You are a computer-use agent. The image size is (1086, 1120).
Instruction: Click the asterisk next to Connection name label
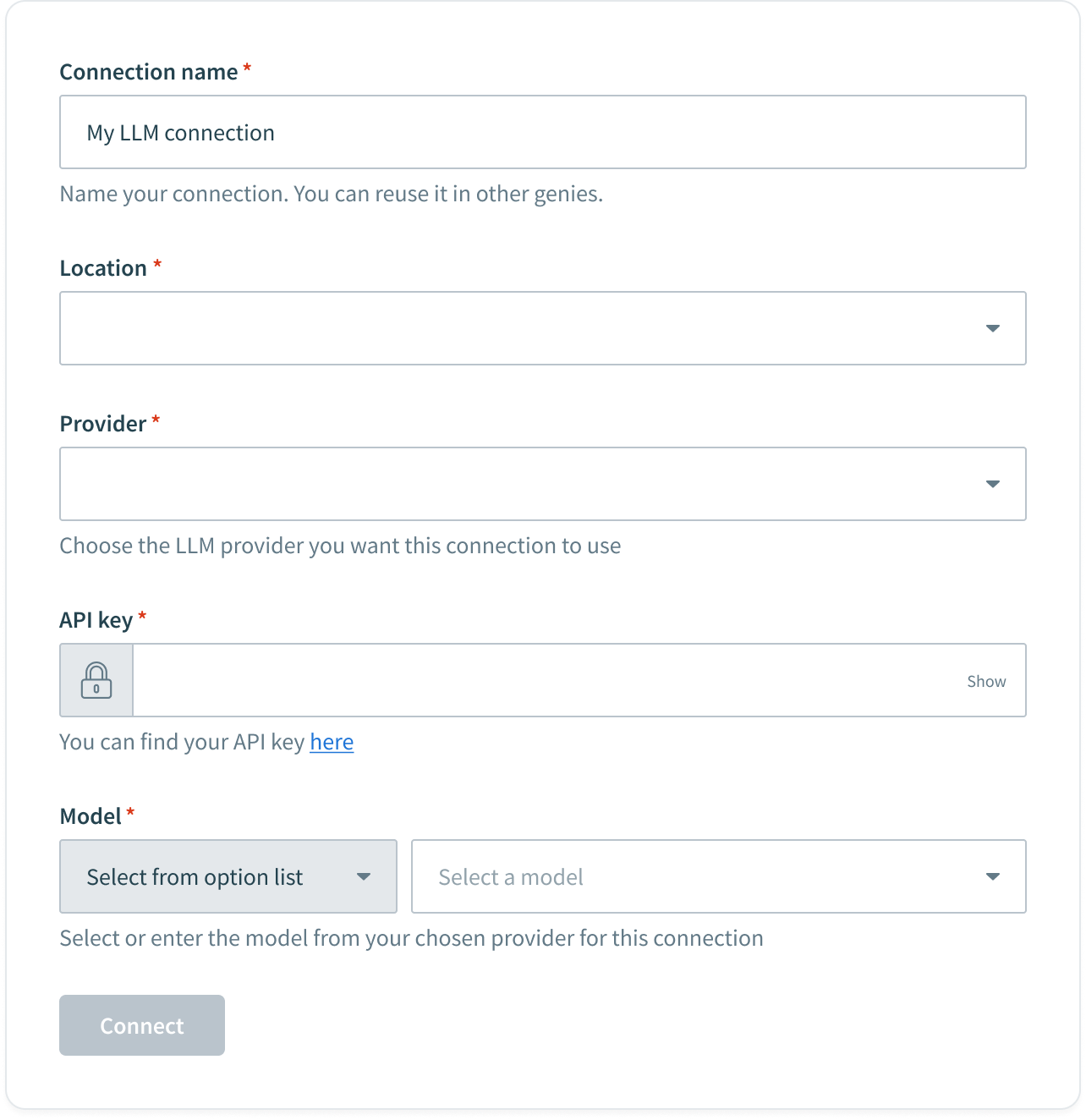point(246,71)
